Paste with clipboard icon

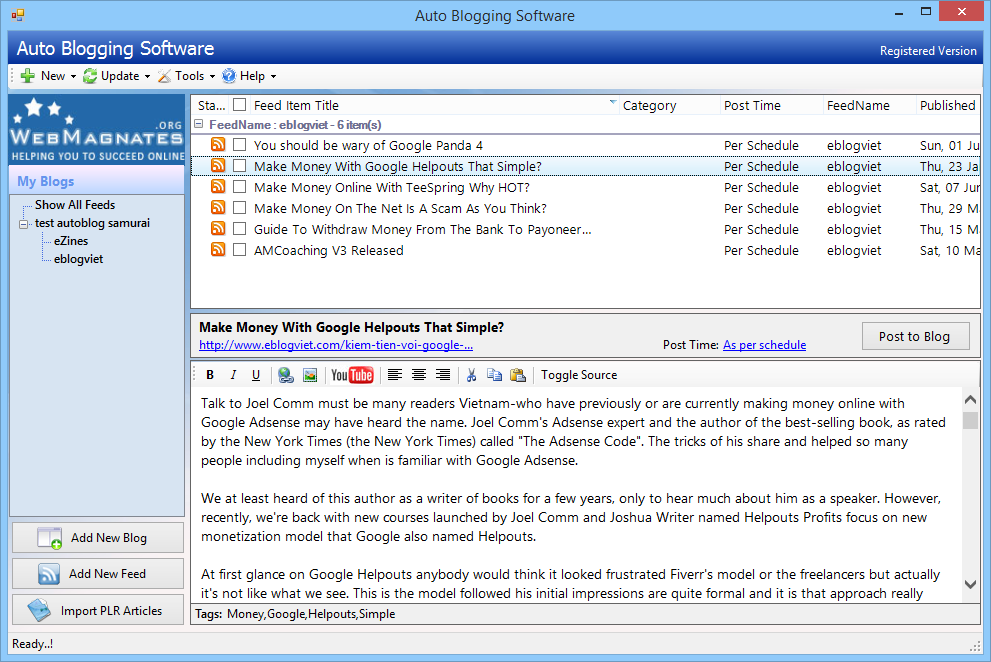click(518, 375)
